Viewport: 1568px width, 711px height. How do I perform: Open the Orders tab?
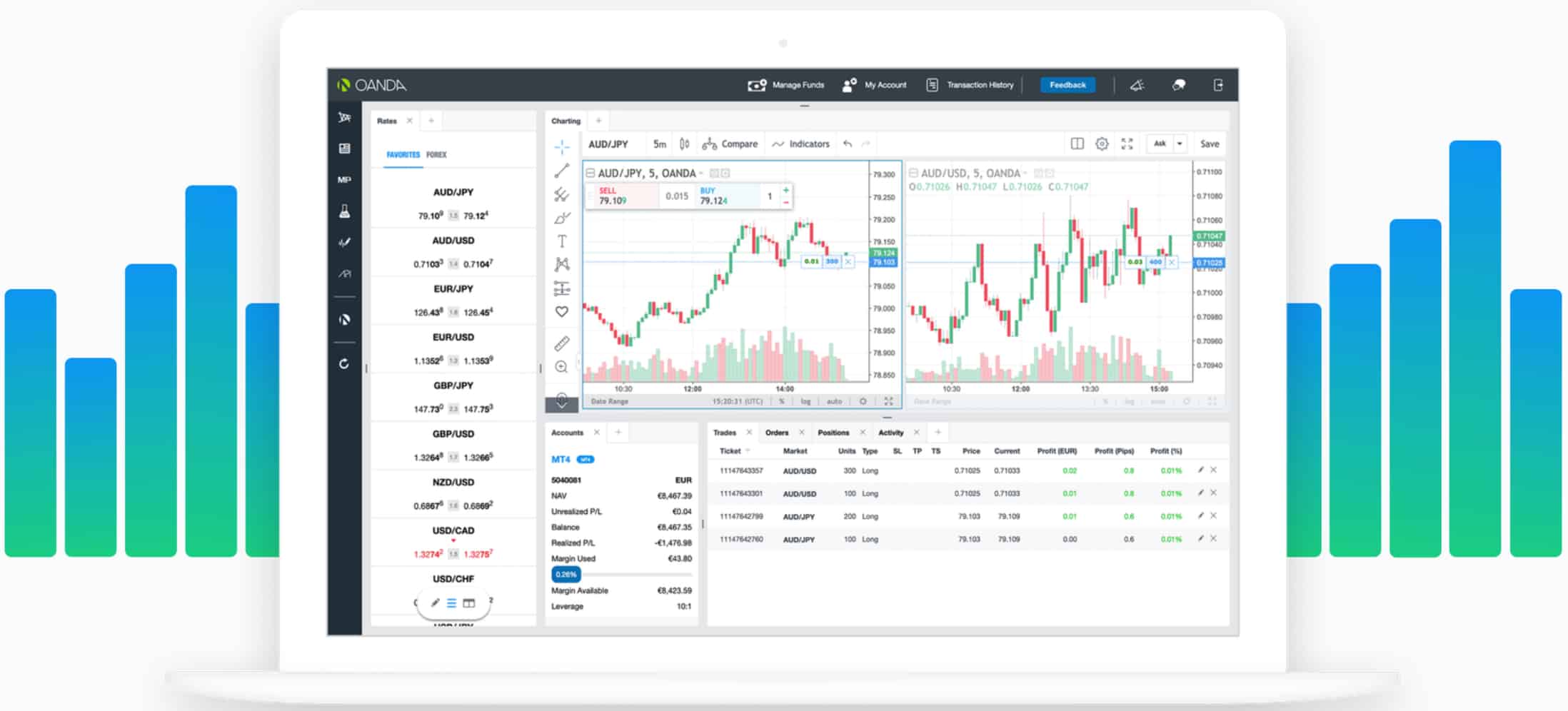point(777,433)
